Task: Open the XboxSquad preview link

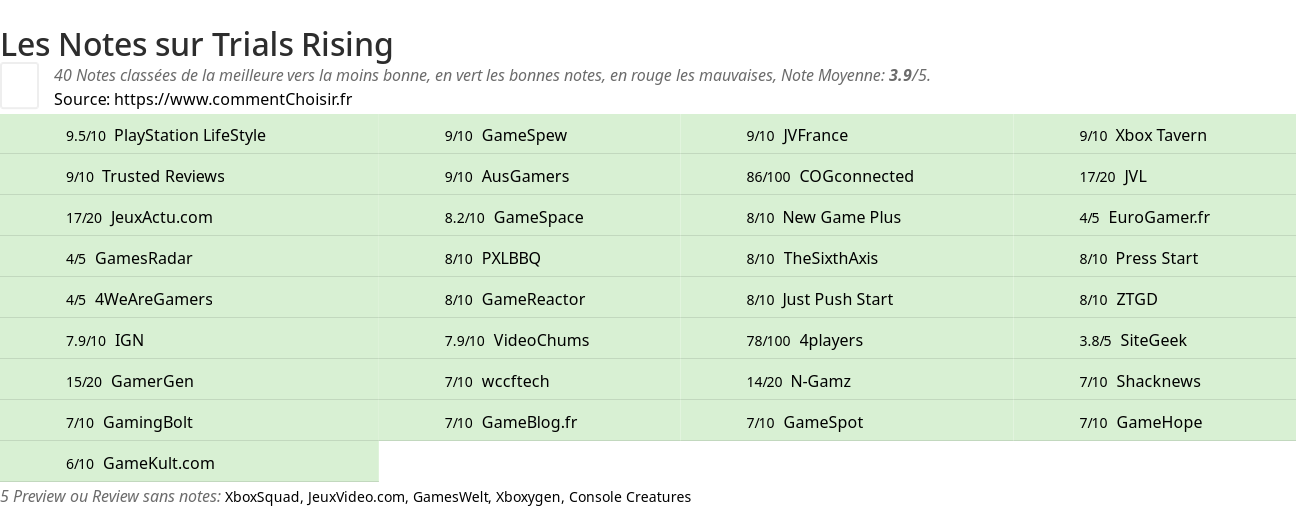Action: click(262, 497)
